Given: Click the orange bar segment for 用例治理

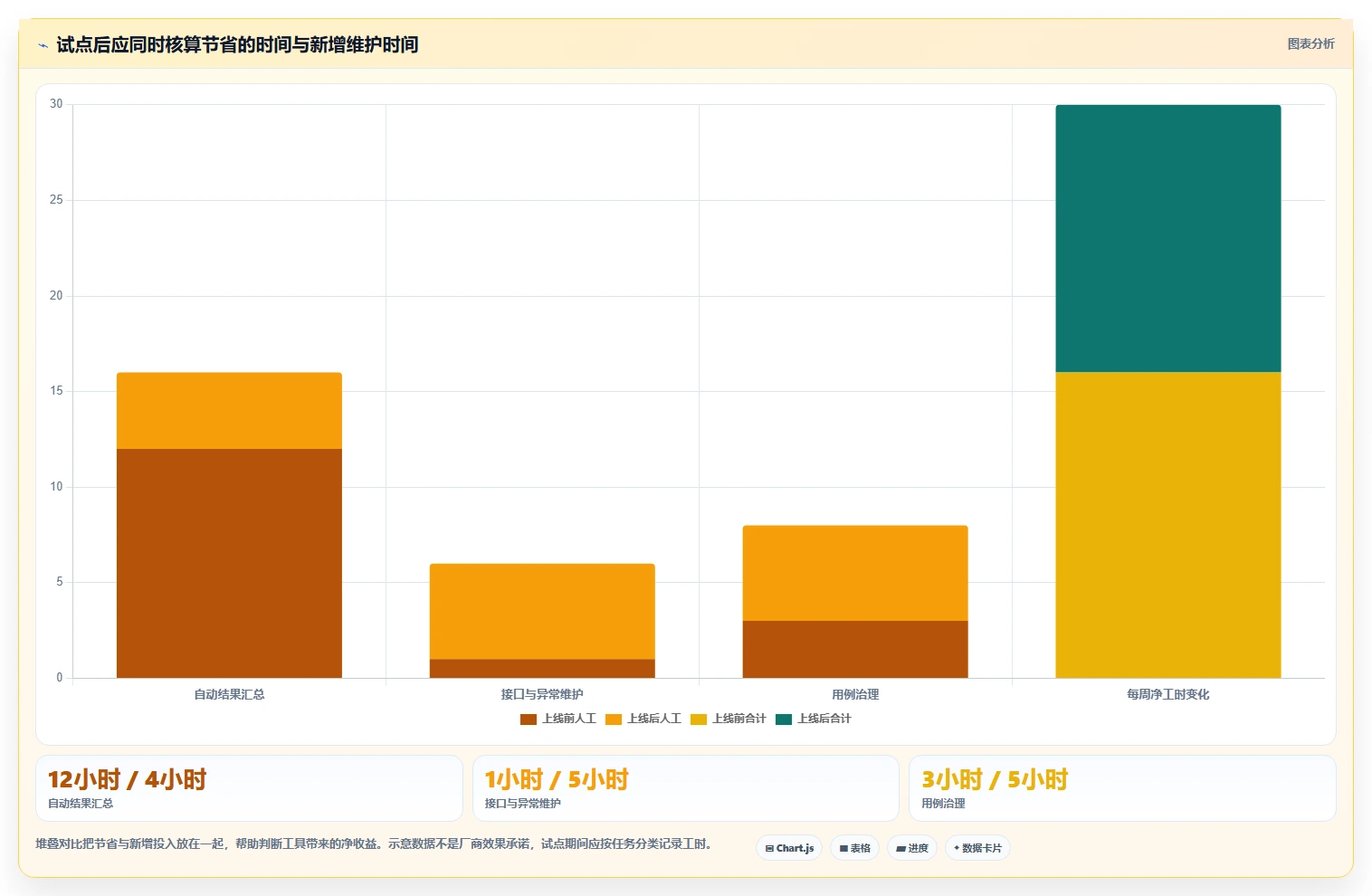Looking at the screenshot, I should (855, 573).
